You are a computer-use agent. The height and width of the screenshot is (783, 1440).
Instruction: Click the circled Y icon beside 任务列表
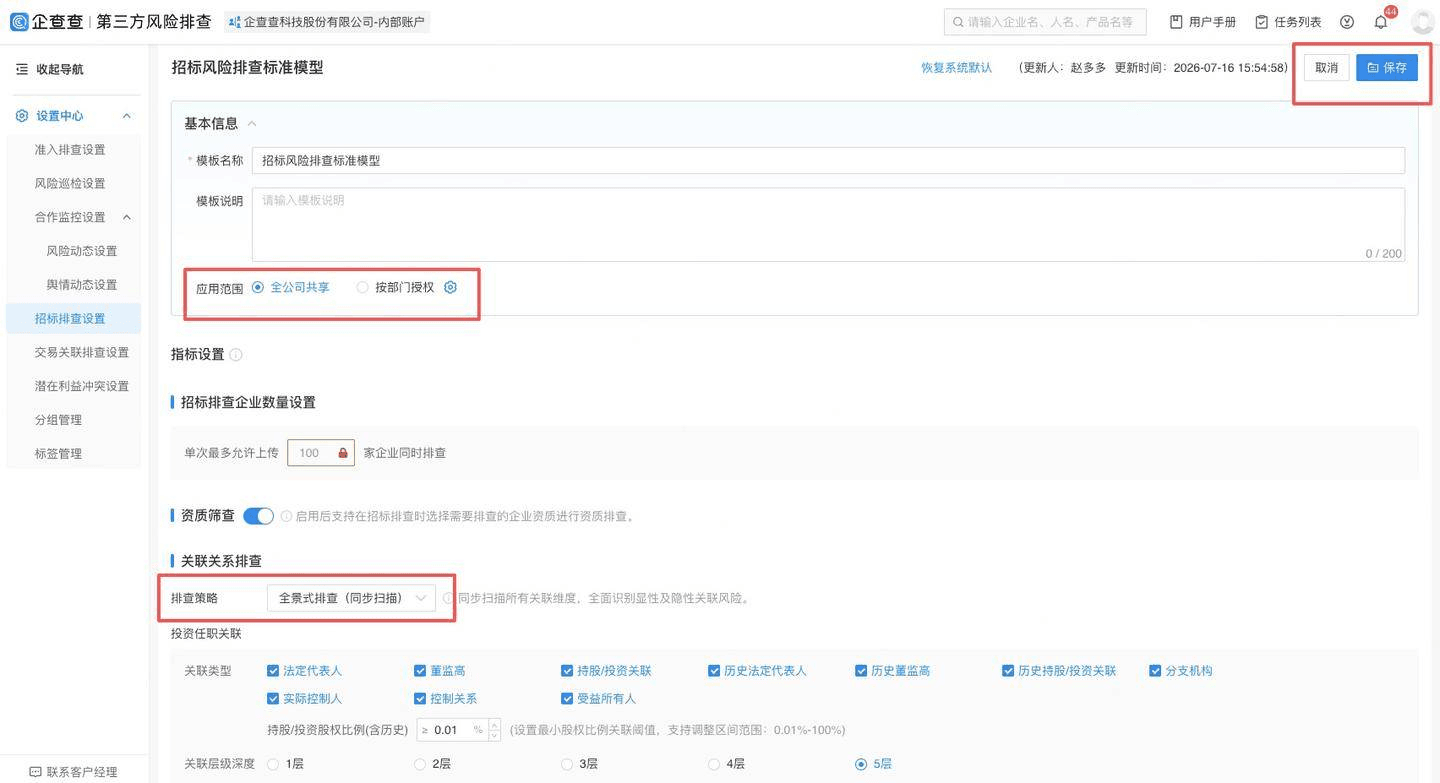tap(1347, 22)
